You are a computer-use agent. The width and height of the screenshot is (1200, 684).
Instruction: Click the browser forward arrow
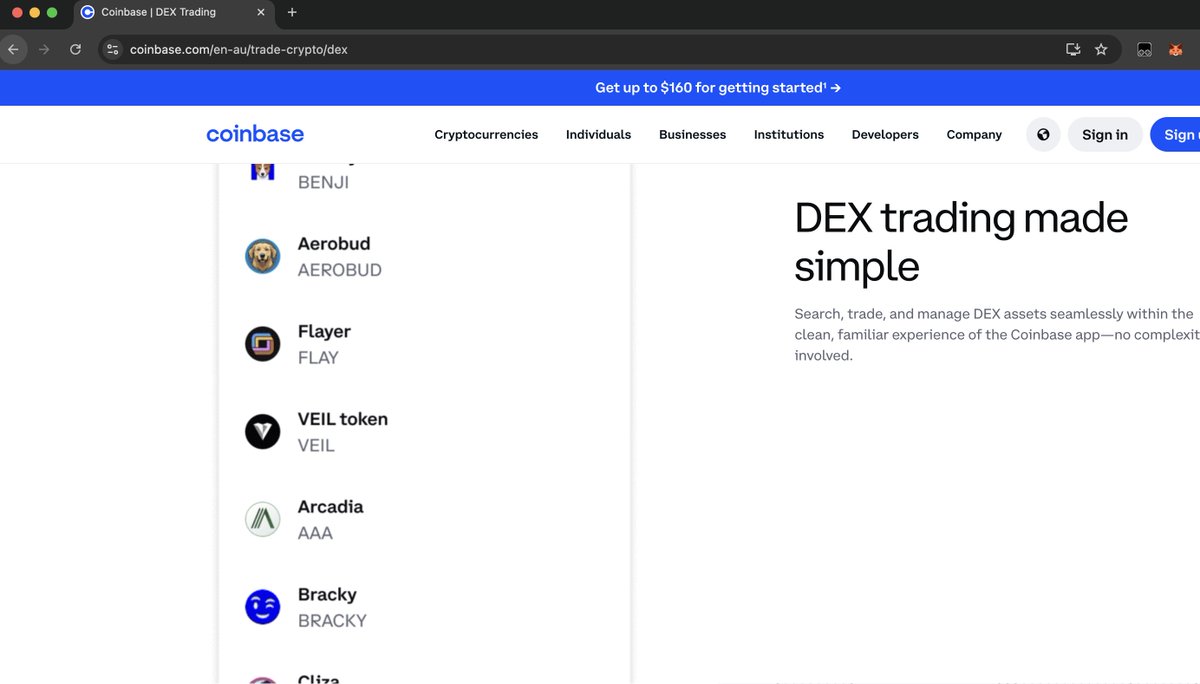(x=44, y=49)
